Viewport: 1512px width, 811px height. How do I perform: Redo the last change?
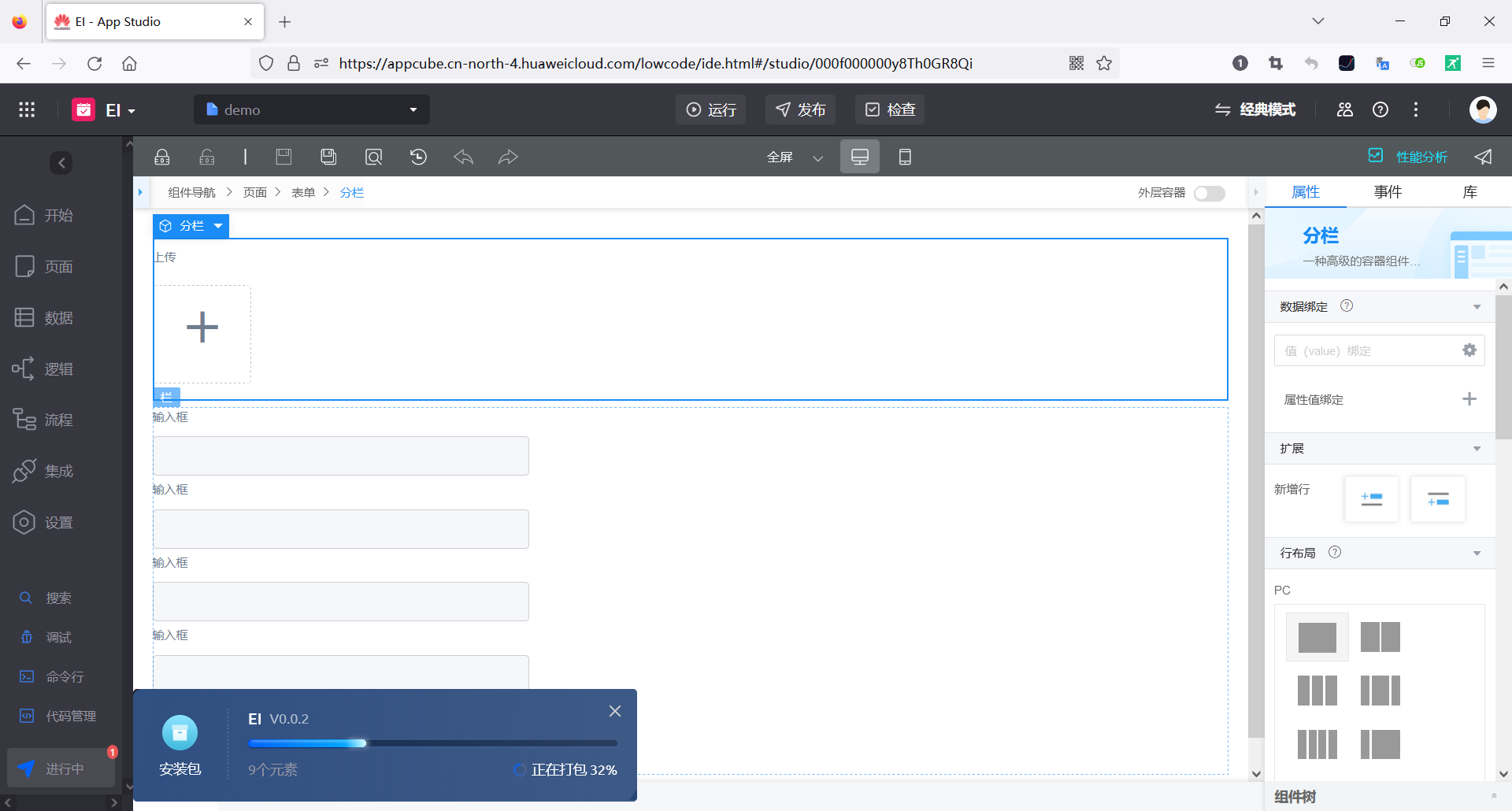click(508, 157)
